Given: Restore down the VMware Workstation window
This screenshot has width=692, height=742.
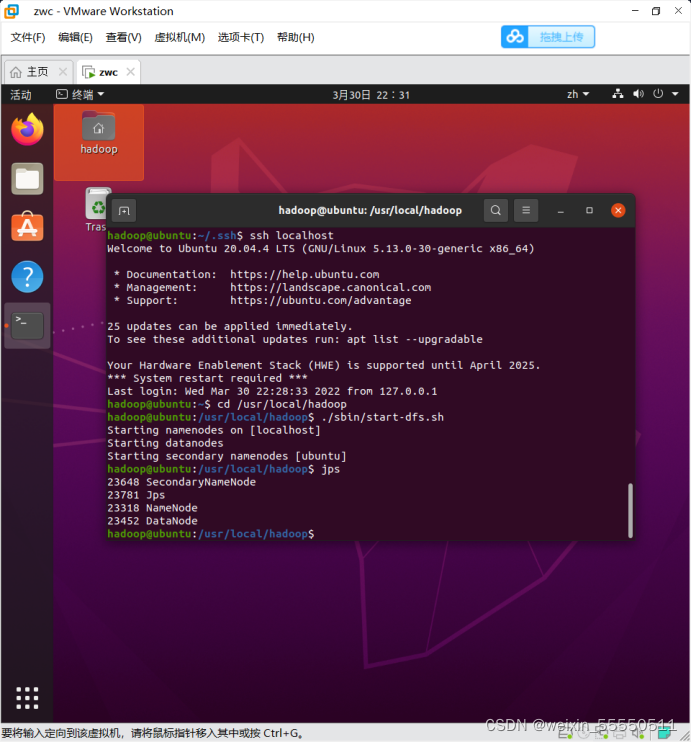Looking at the screenshot, I should [x=656, y=10].
